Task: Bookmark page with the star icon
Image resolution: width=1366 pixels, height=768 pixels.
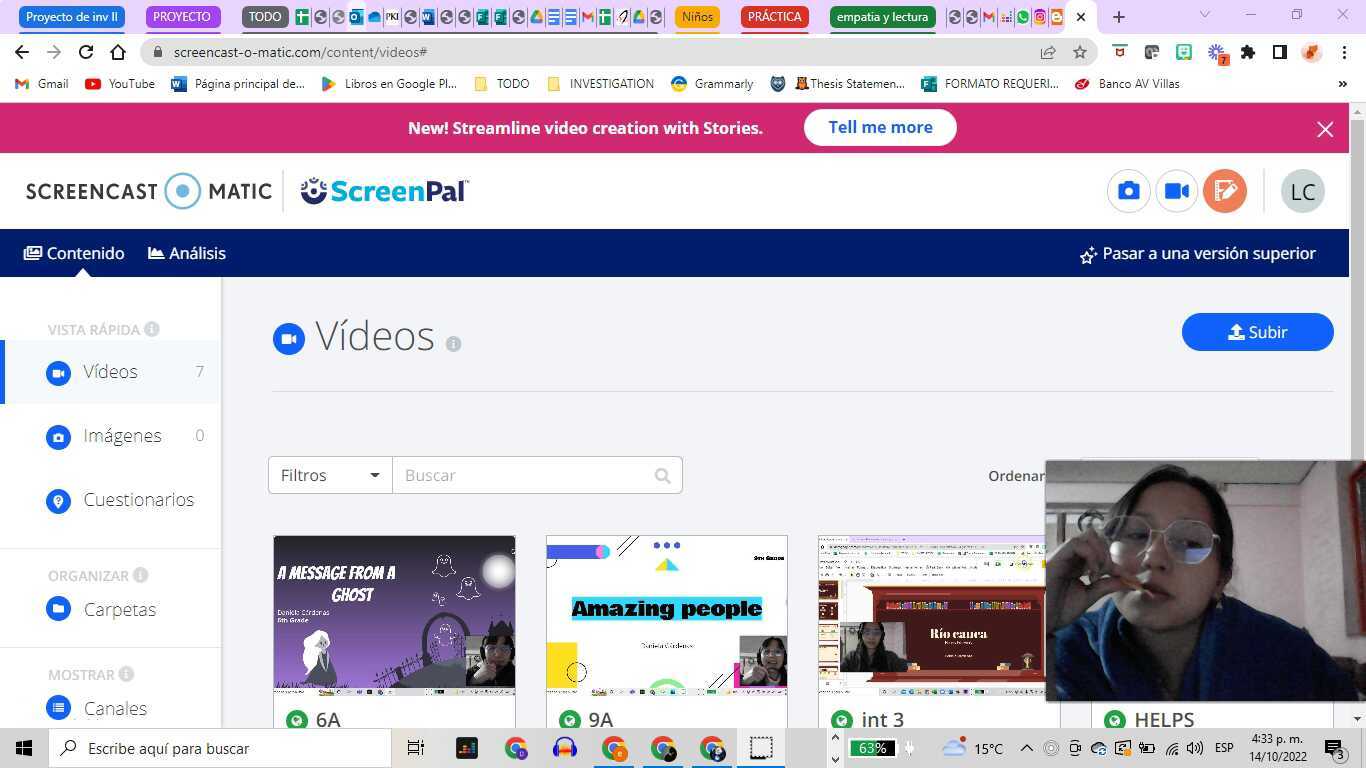Action: point(1079,52)
